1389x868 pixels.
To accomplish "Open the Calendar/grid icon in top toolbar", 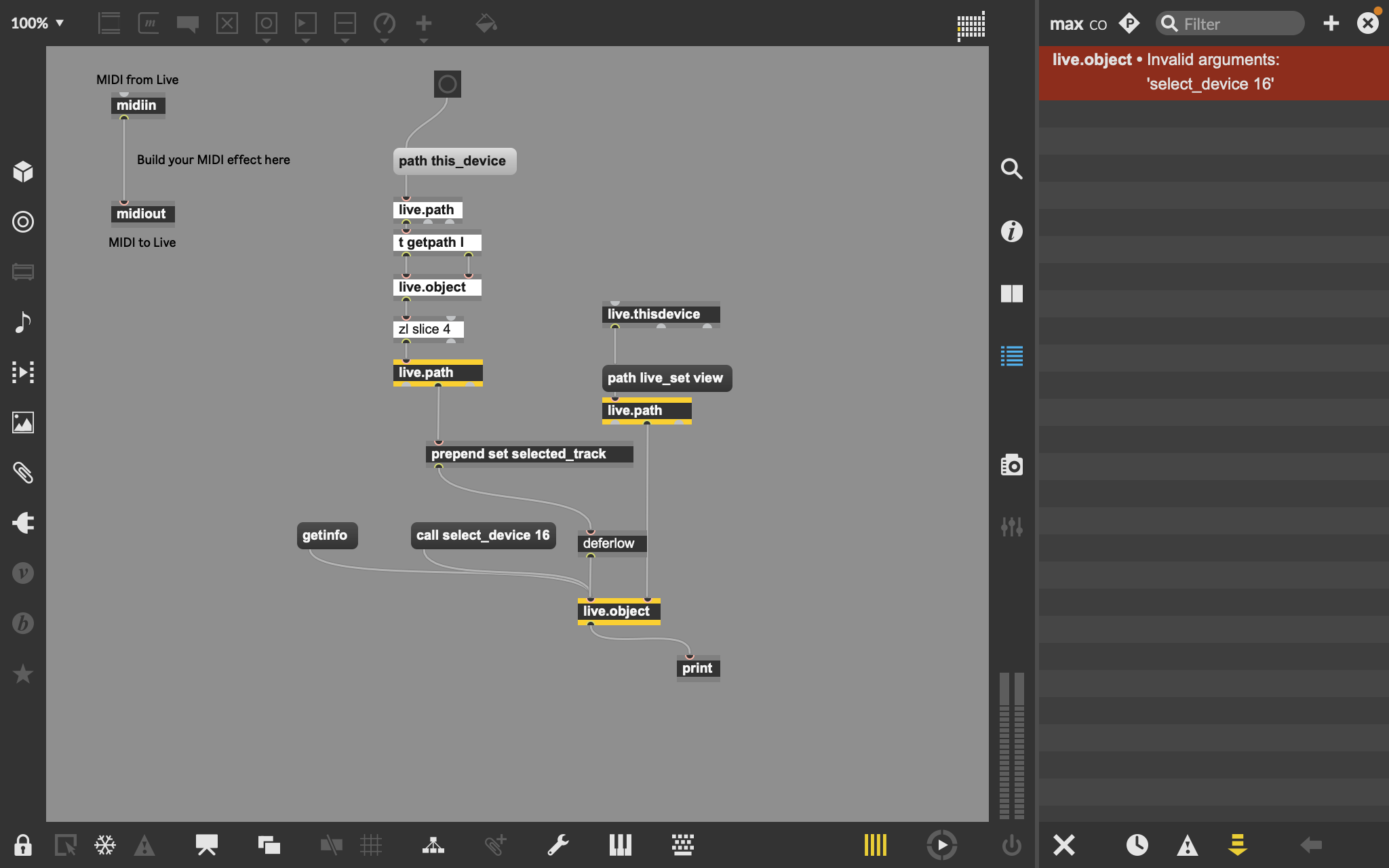I will (971, 26).
